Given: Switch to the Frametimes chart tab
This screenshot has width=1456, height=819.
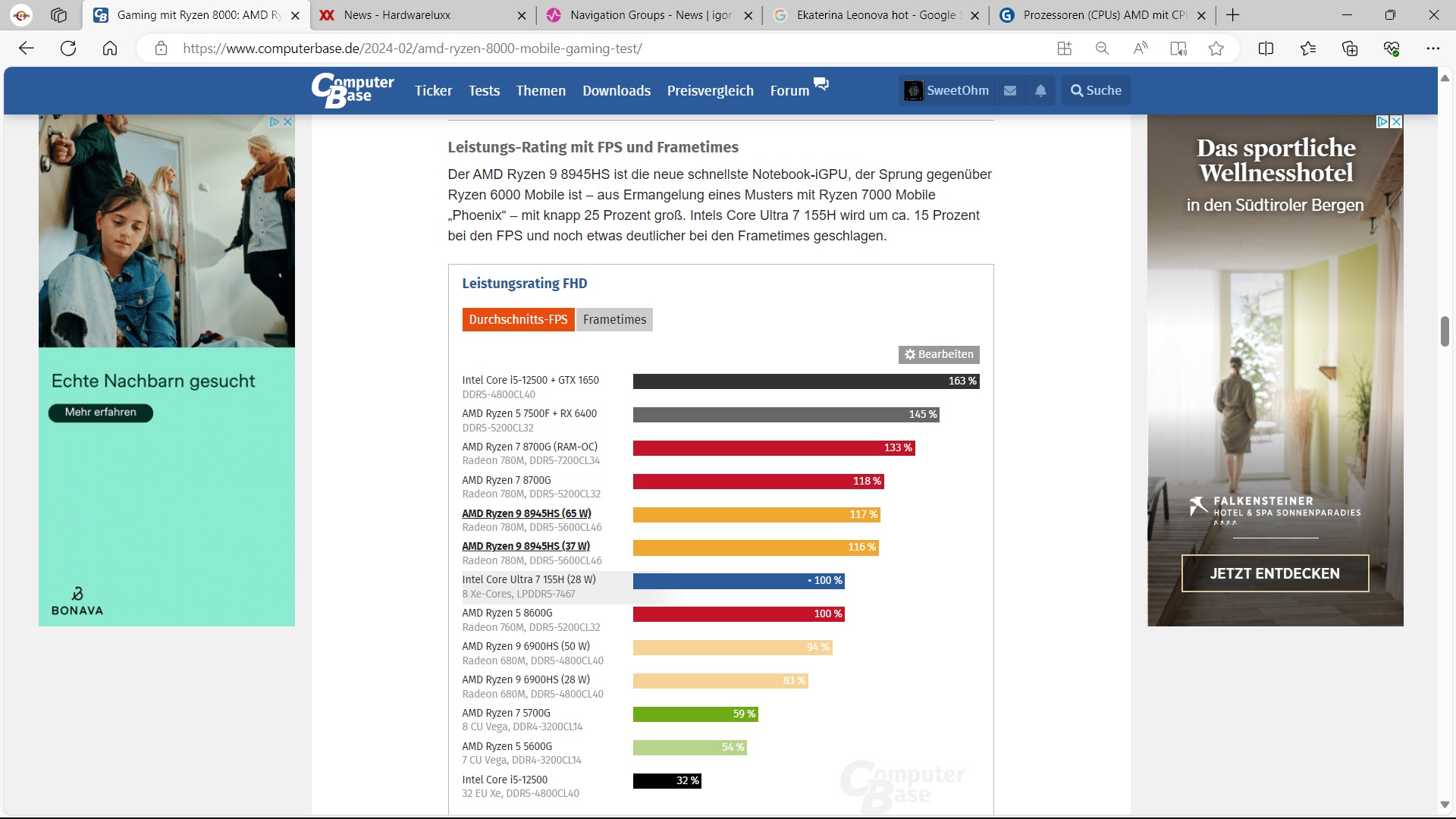Looking at the screenshot, I should (x=614, y=319).
